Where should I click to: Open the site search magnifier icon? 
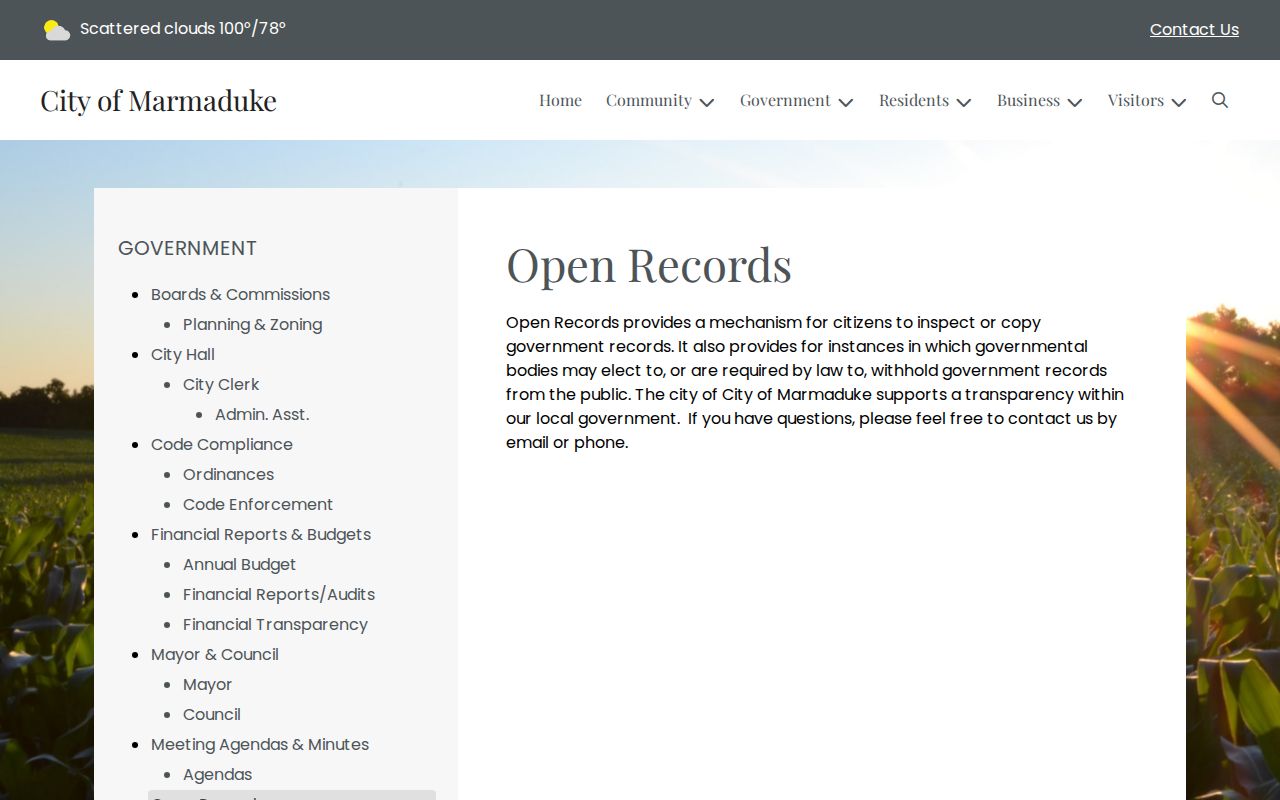[x=1219, y=100]
